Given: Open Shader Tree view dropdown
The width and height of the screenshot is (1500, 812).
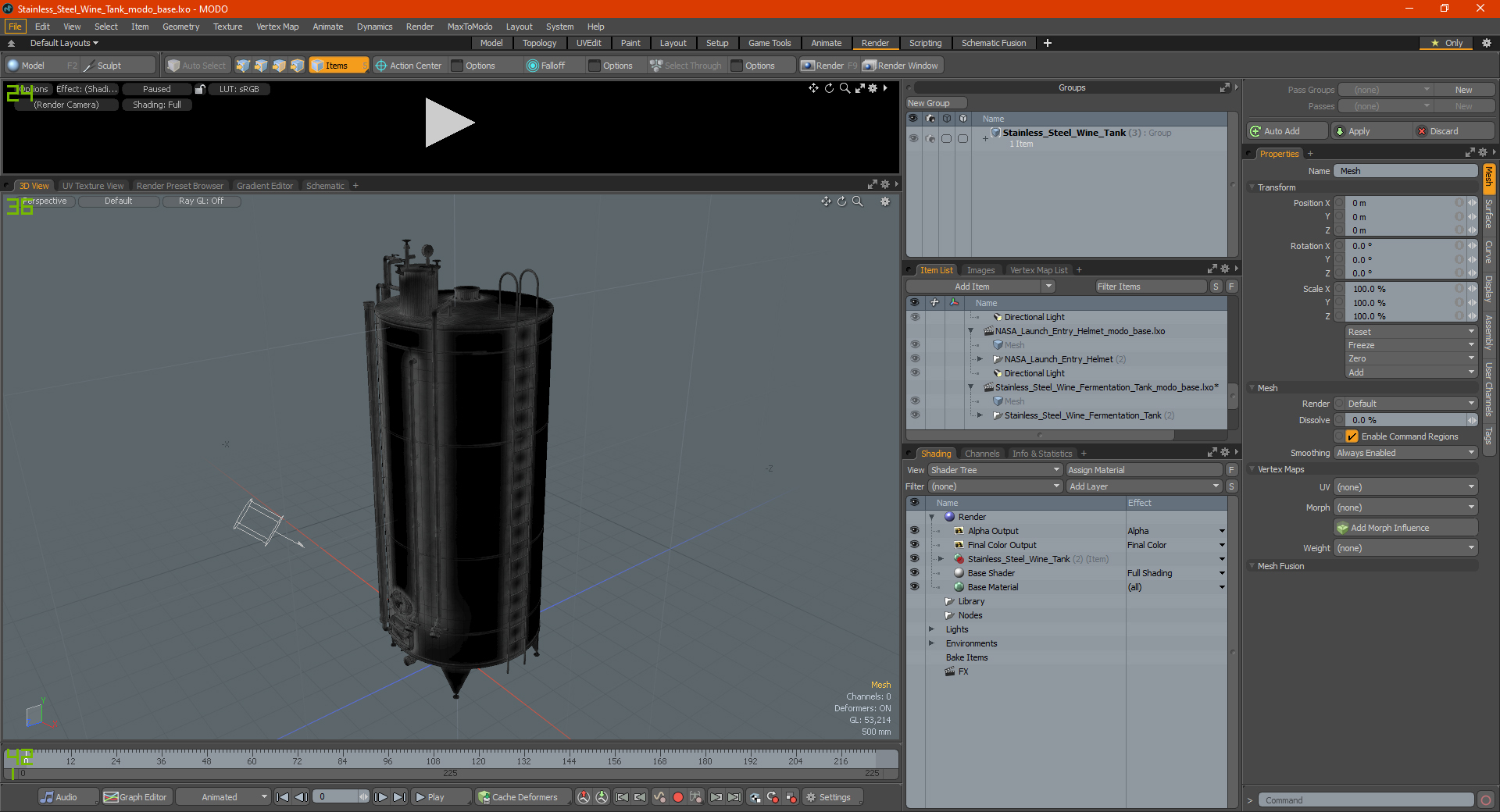Looking at the screenshot, I should click(995, 470).
